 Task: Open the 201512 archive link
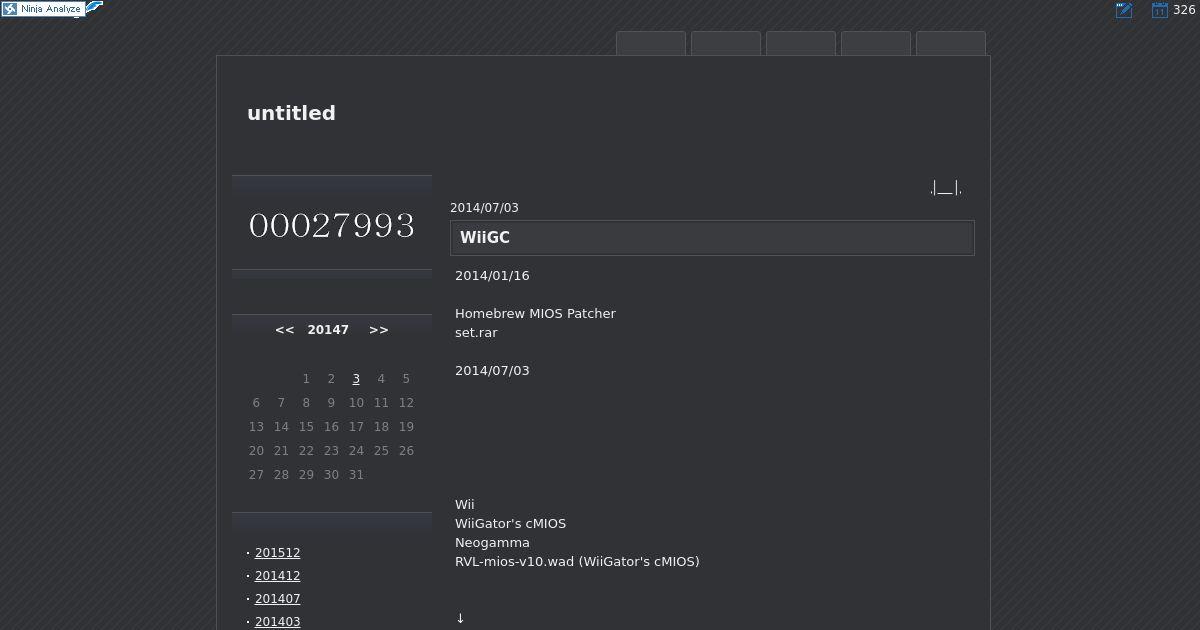[277, 553]
